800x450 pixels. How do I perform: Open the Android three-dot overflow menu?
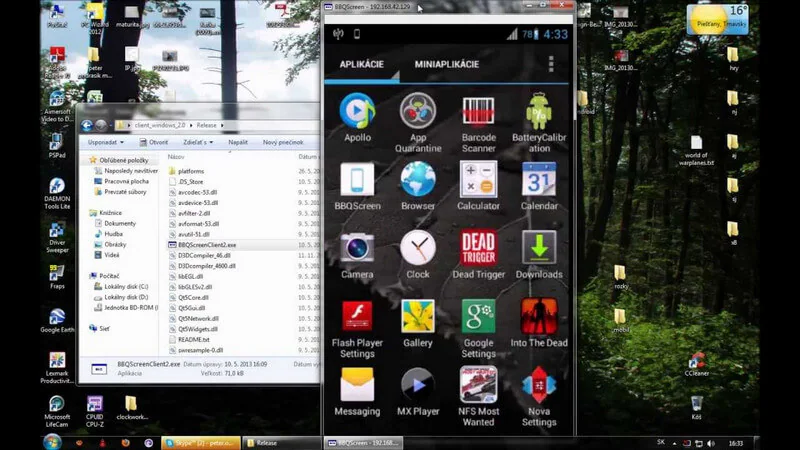pos(551,64)
